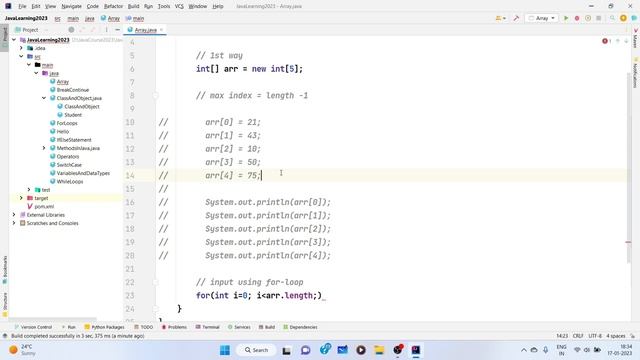Open the Project view selector dropdown

31,30
